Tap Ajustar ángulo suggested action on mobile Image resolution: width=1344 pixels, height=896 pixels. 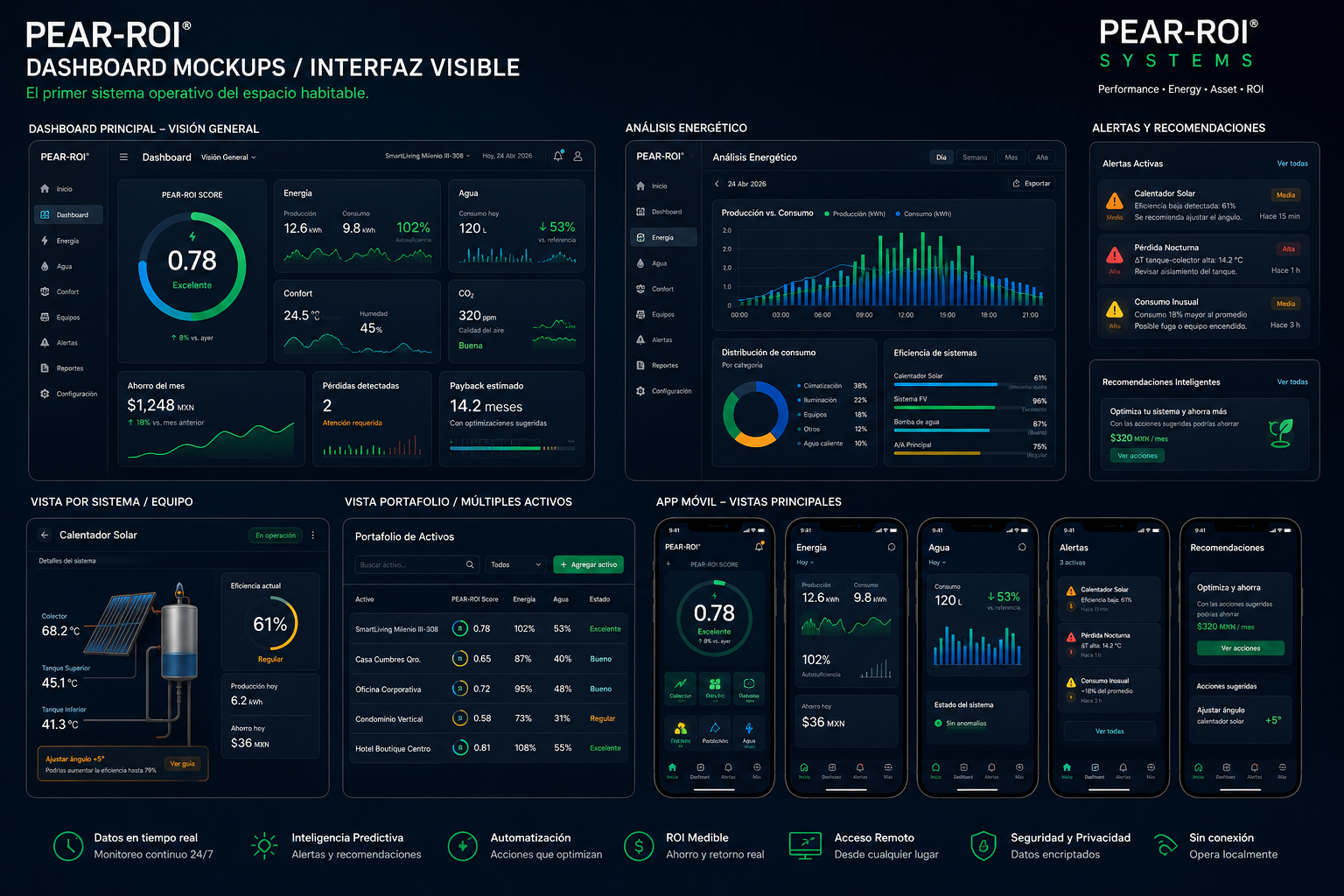click(1239, 716)
